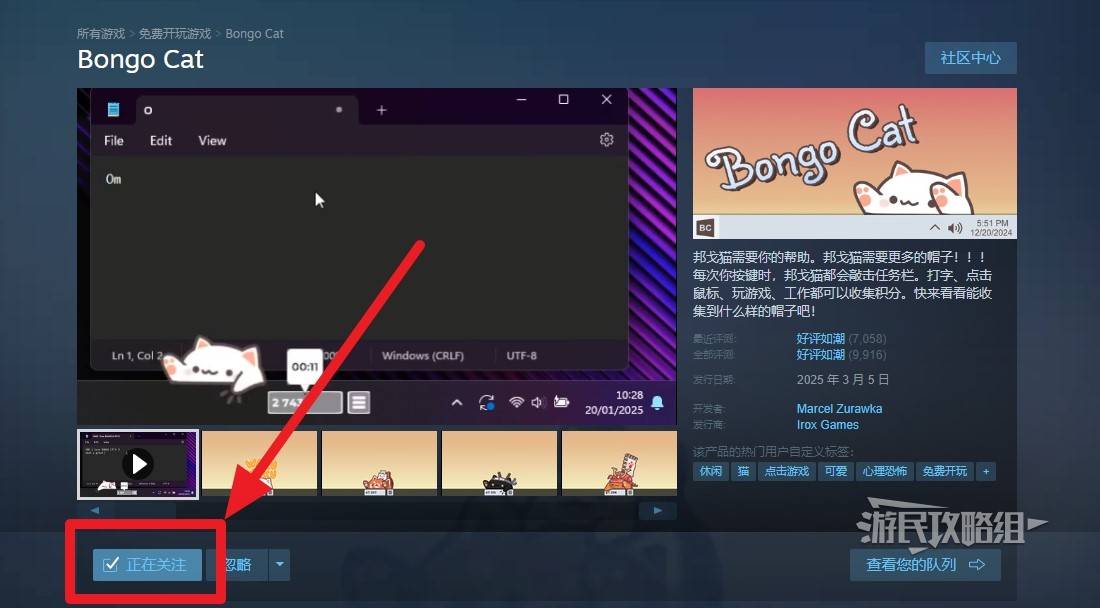Select the second screenshot thumbnail

click(259, 464)
